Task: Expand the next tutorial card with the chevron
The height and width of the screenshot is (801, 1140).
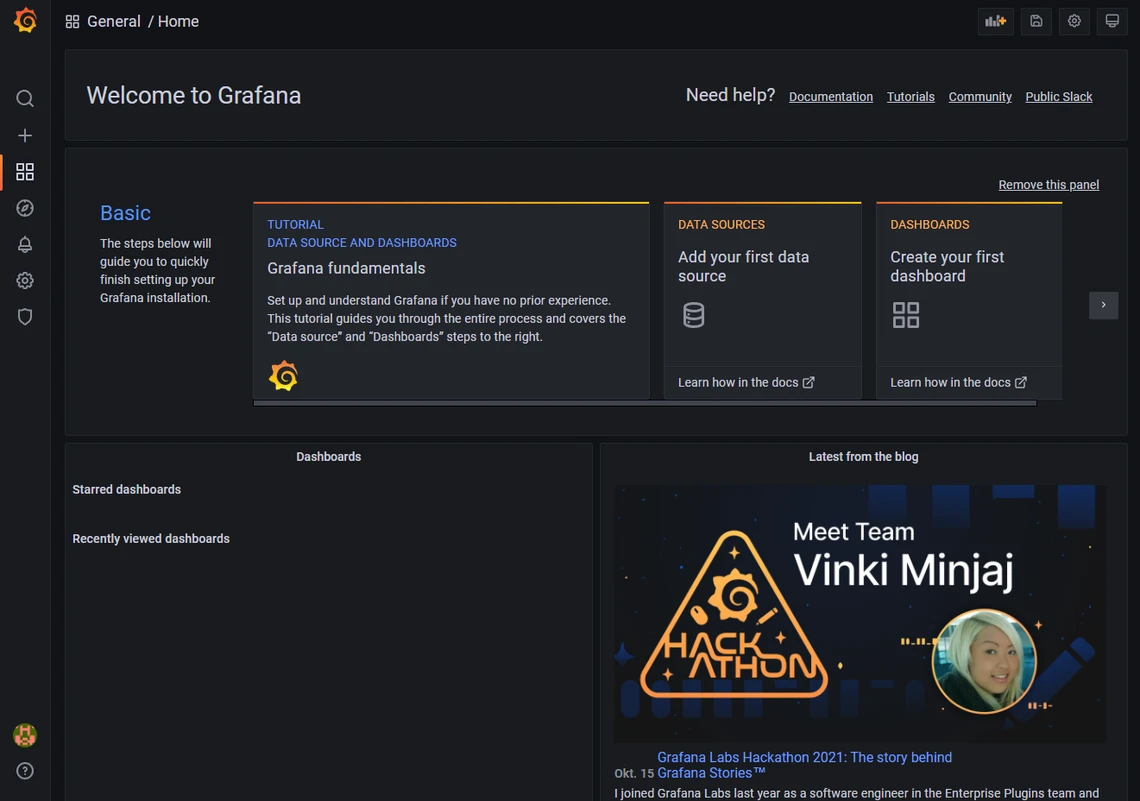Action: pyautogui.click(x=1103, y=305)
